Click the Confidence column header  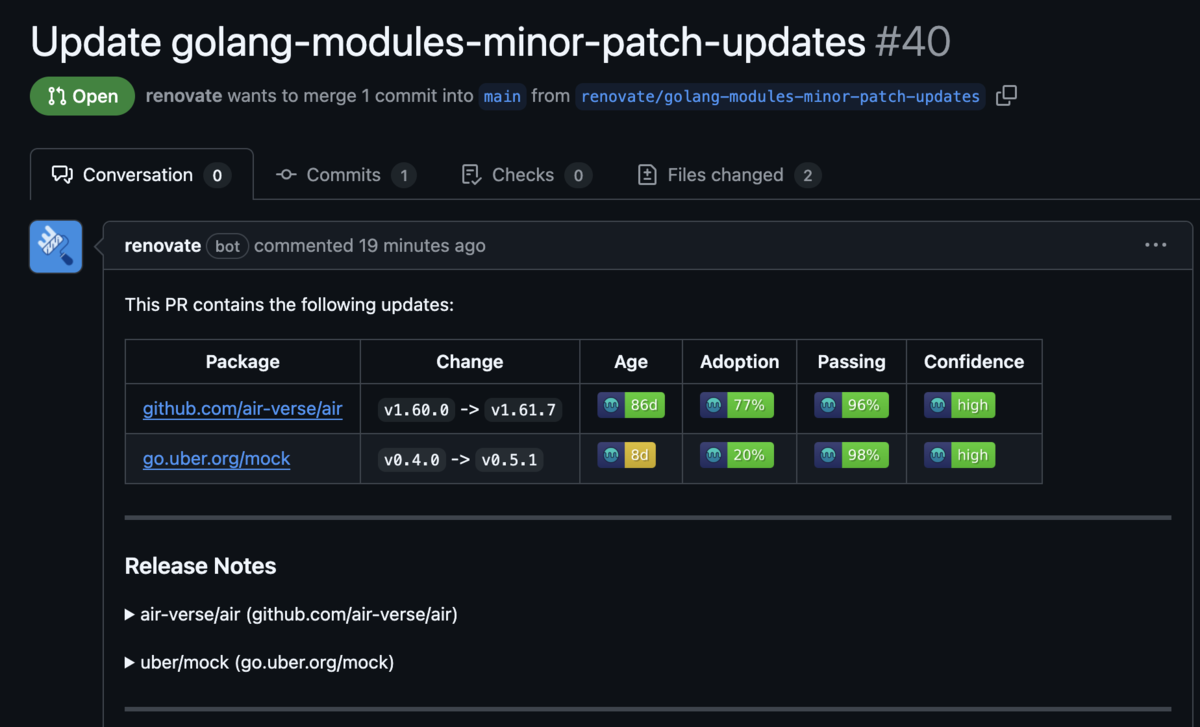tap(974, 362)
